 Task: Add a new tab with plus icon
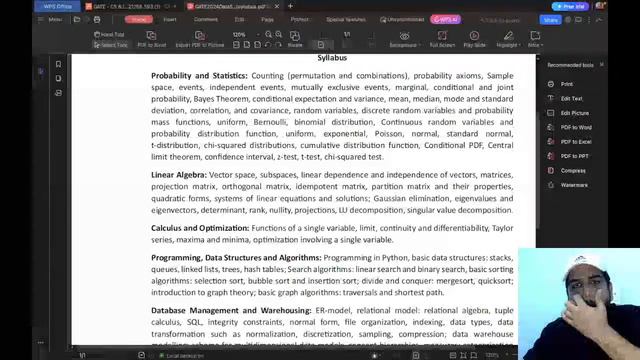[x=290, y=6]
